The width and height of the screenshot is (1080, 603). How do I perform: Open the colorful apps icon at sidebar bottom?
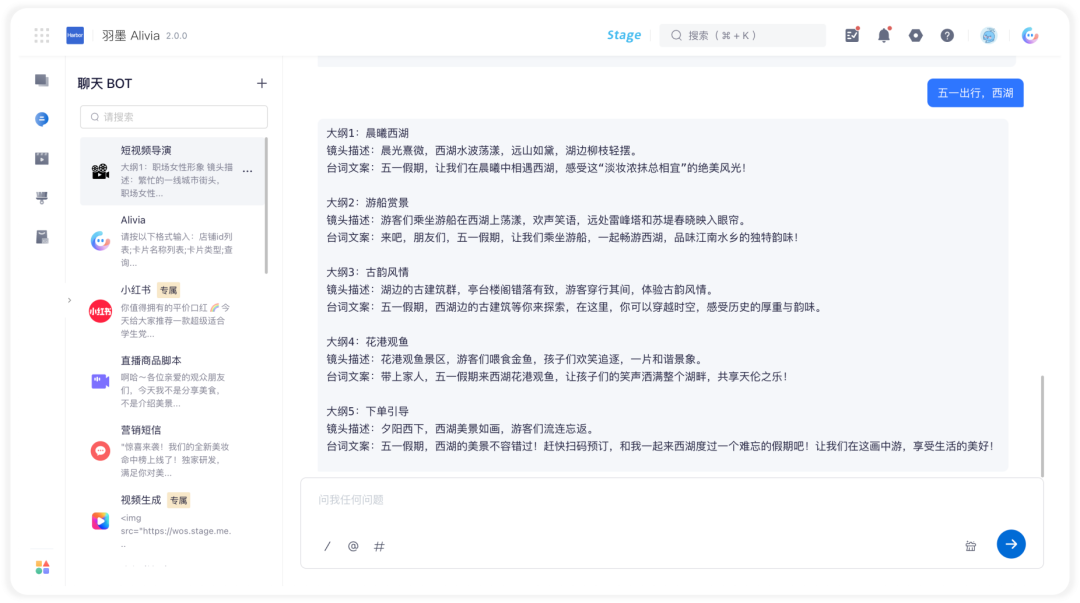click(42, 567)
